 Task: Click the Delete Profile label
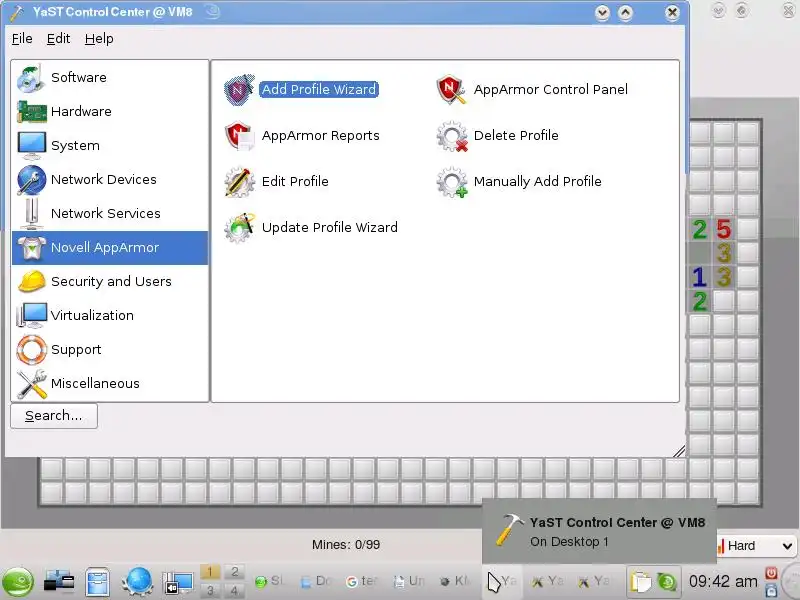pos(516,136)
